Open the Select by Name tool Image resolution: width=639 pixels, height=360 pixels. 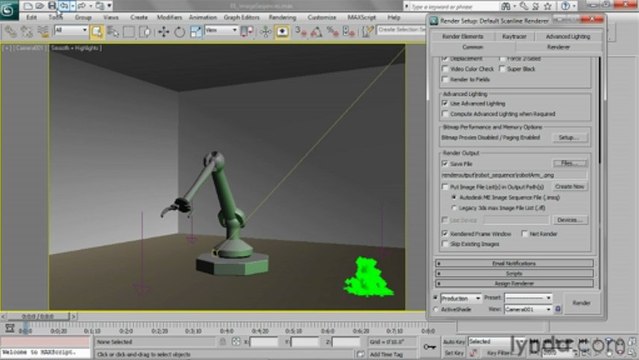pos(113,32)
